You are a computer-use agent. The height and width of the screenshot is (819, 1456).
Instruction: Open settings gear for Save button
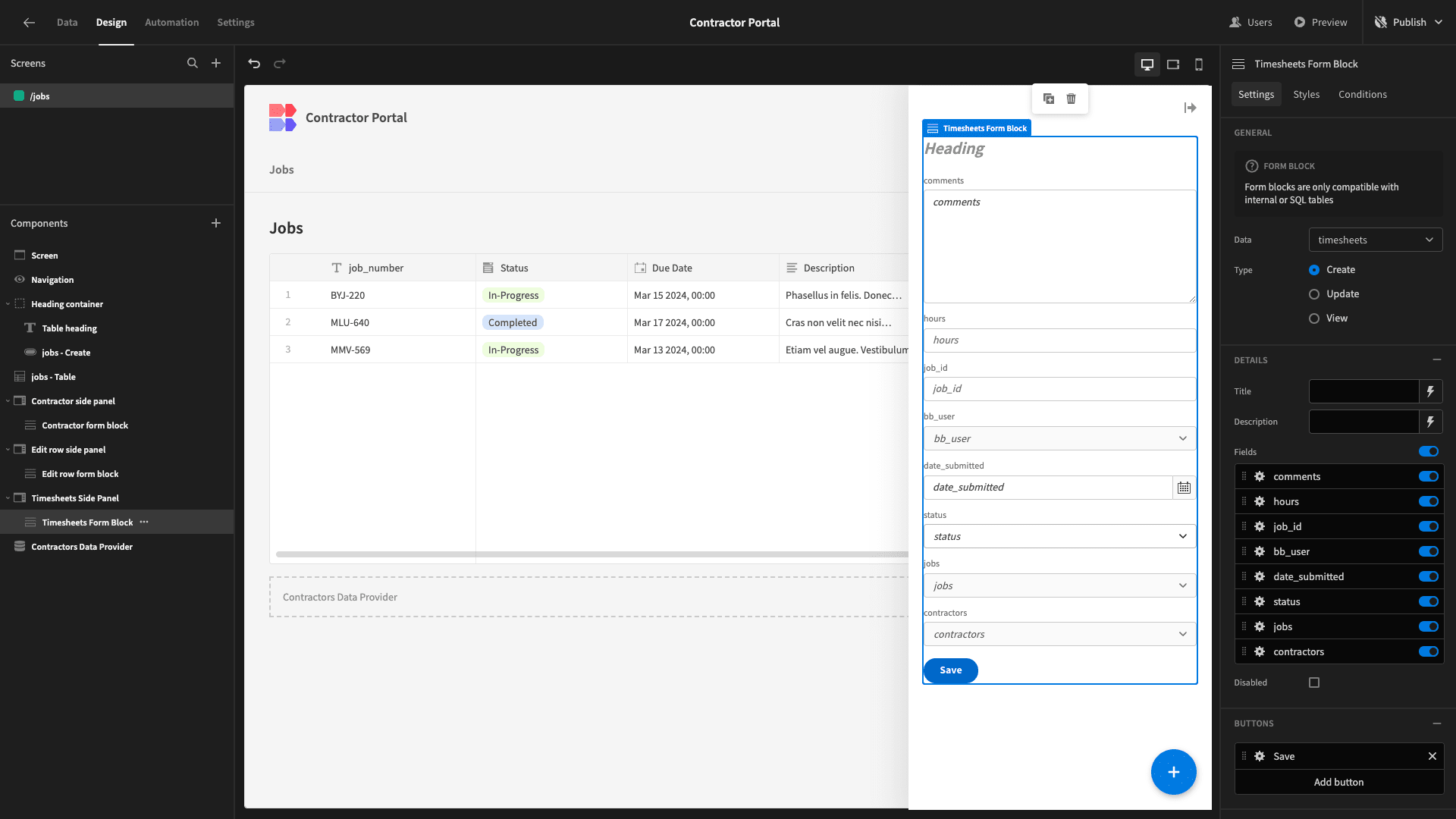[x=1260, y=757]
